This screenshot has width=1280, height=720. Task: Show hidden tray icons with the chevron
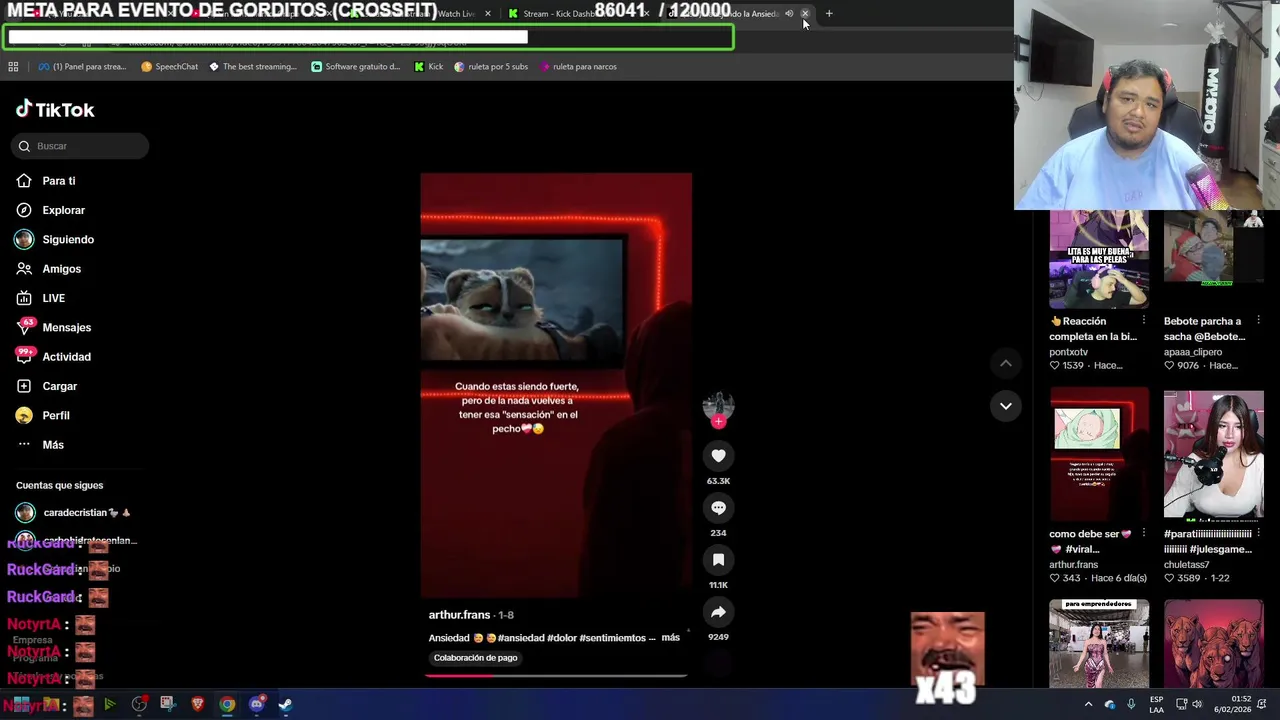[x=1088, y=705]
